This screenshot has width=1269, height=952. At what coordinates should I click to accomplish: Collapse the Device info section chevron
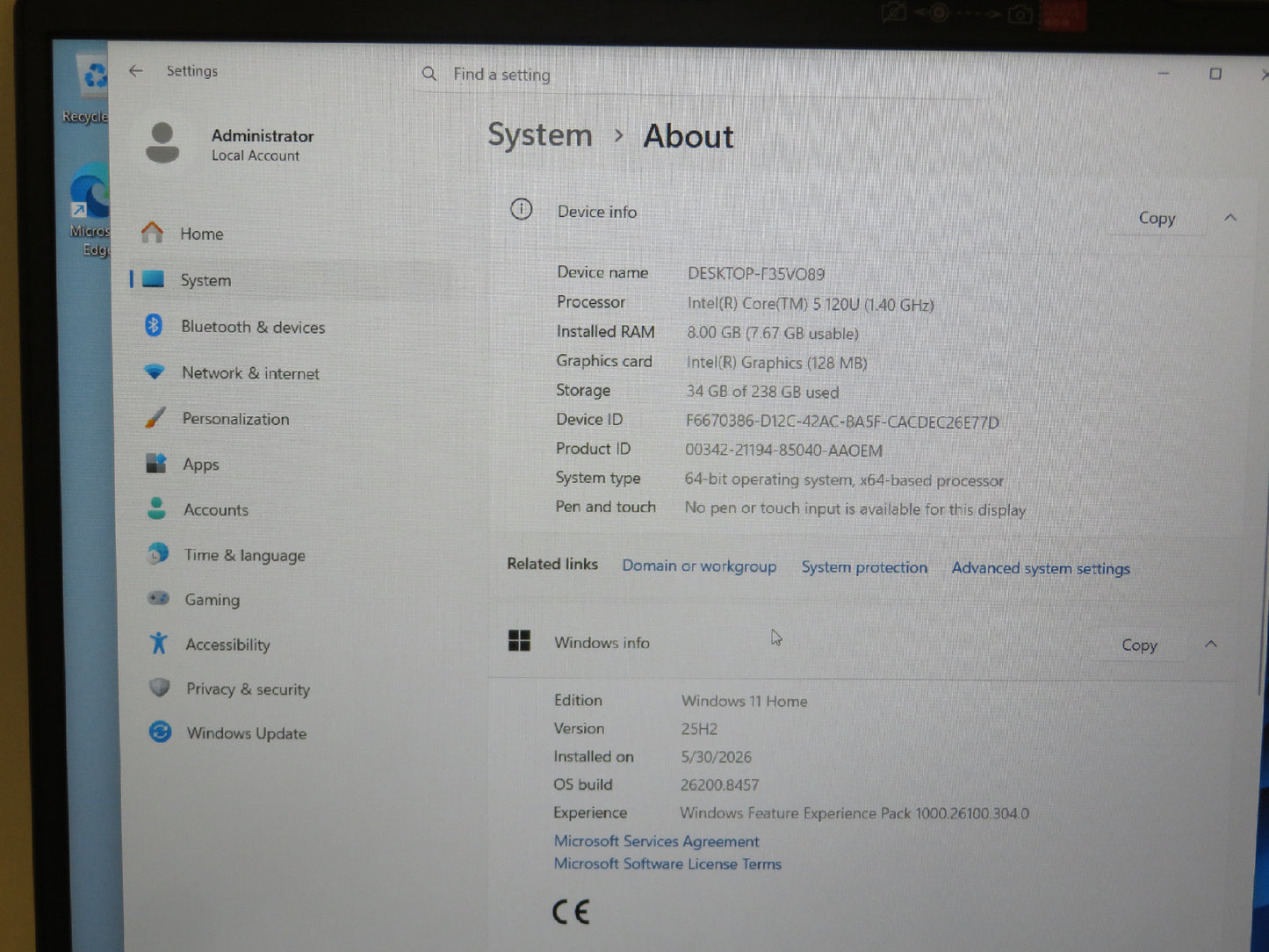1230,218
